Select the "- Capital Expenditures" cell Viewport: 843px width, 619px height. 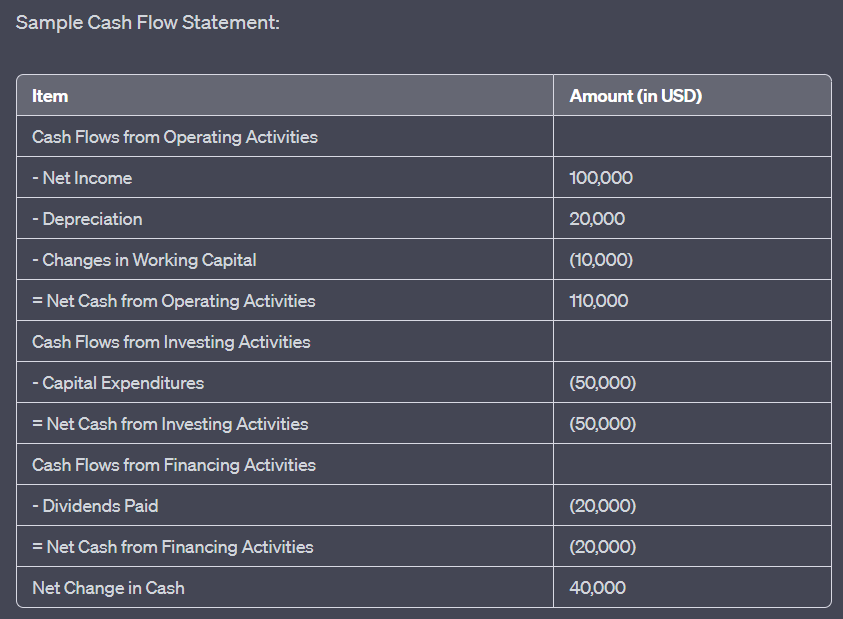tap(118, 383)
